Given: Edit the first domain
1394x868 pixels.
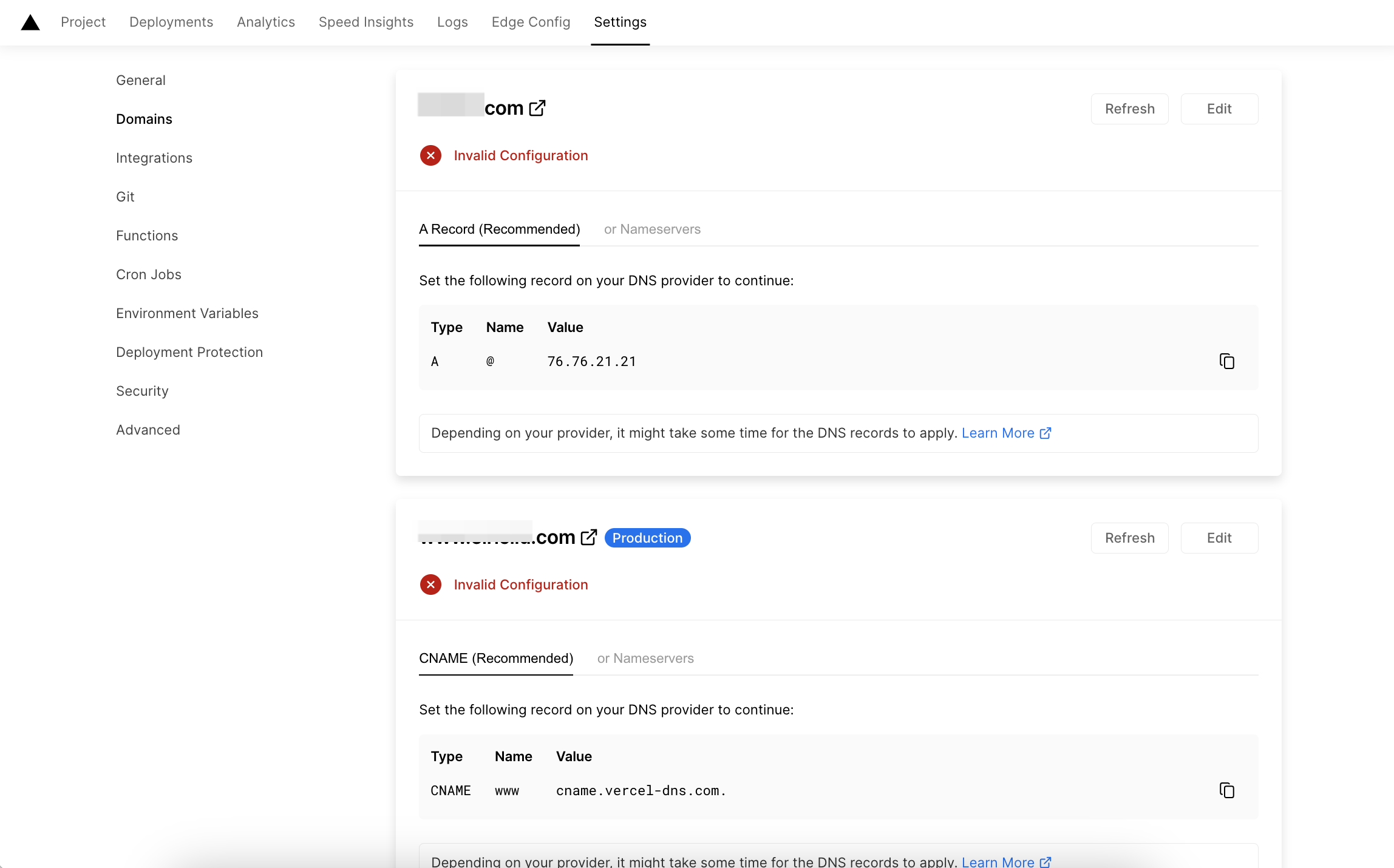Looking at the screenshot, I should pos(1219,109).
